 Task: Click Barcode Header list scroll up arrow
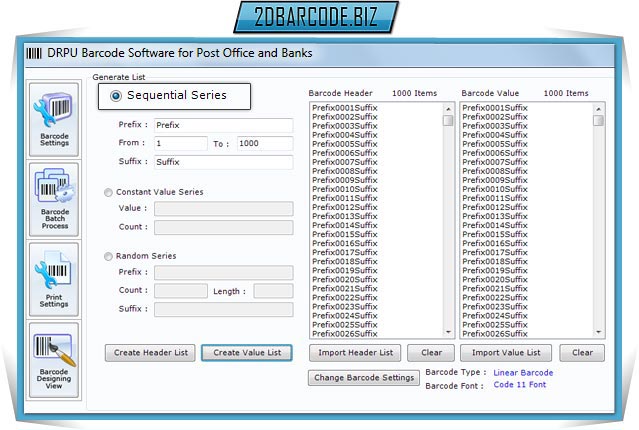click(448, 109)
